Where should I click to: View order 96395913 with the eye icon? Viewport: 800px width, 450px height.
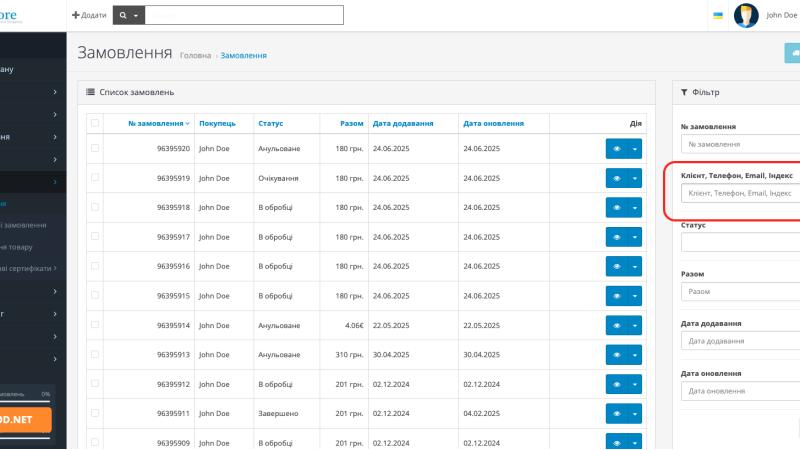tap(616, 355)
